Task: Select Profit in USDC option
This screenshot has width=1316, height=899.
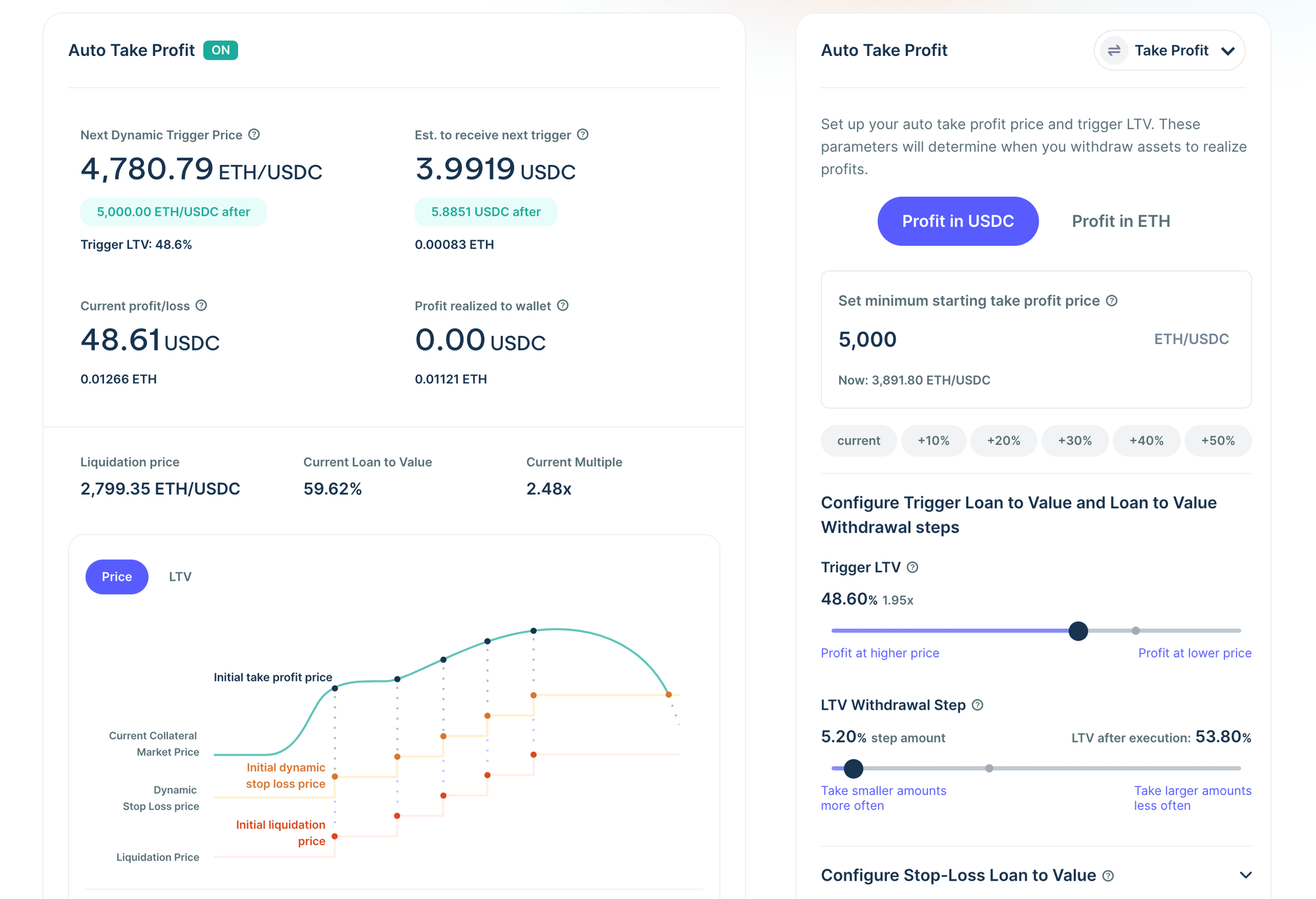Action: [x=957, y=221]
